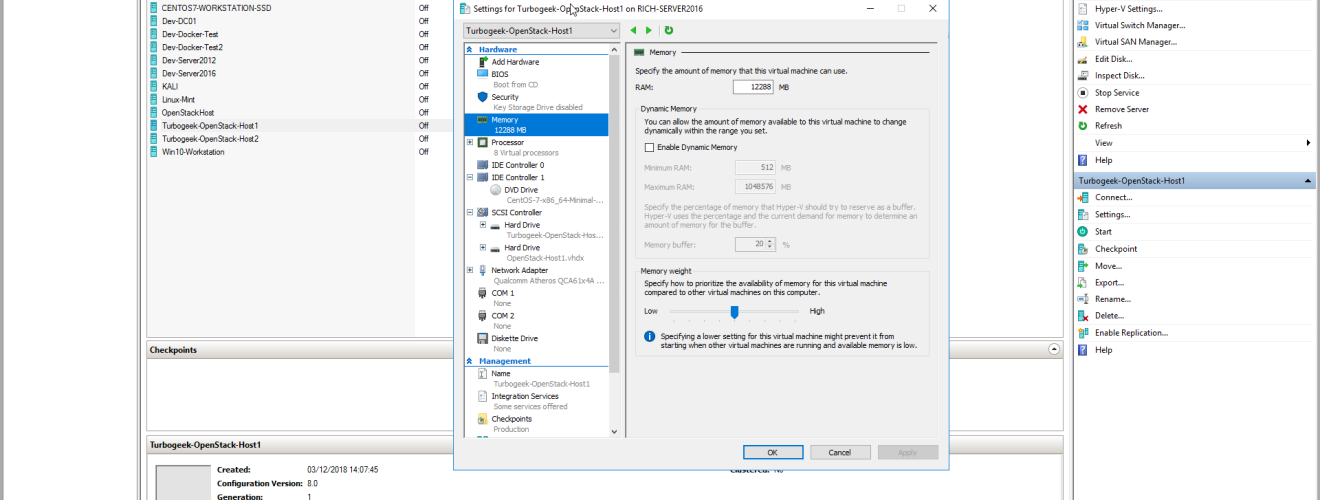Expand Hard Drive OpenStack-Host1.vhdx node
Viewport: 1320px width, 500px height.
[482, 247]
